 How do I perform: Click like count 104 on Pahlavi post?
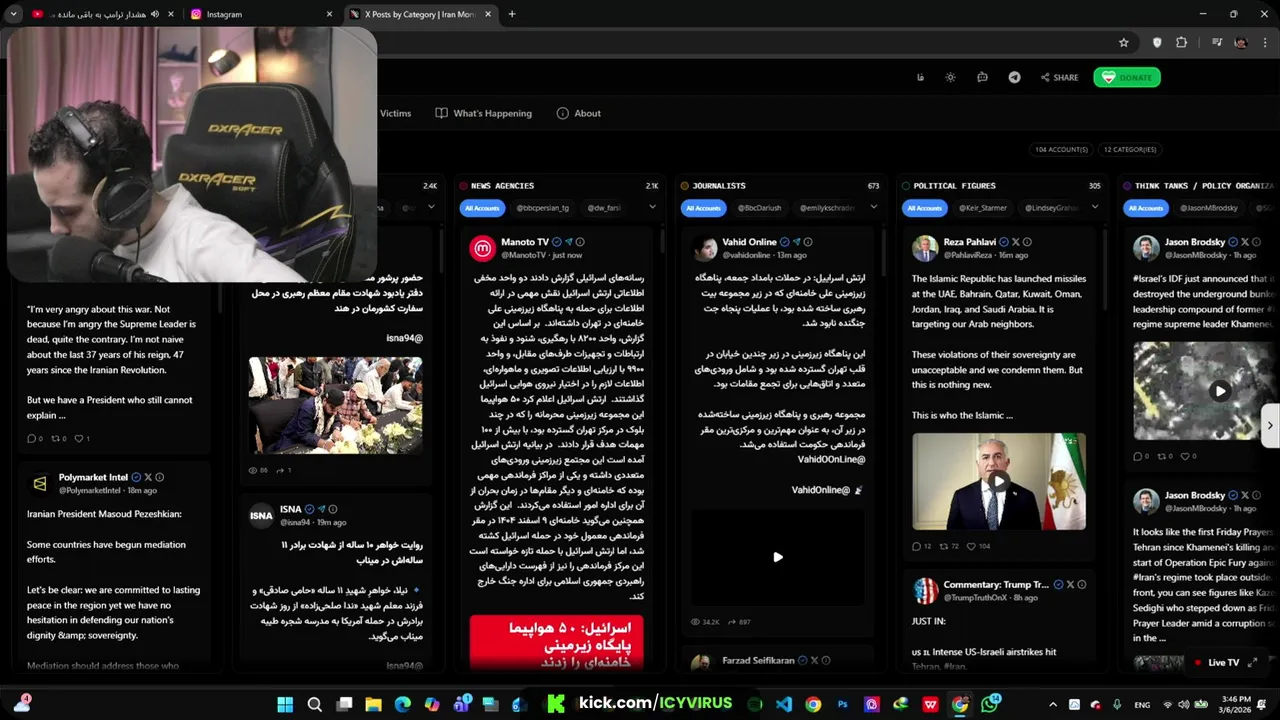[x=978, y=546]
